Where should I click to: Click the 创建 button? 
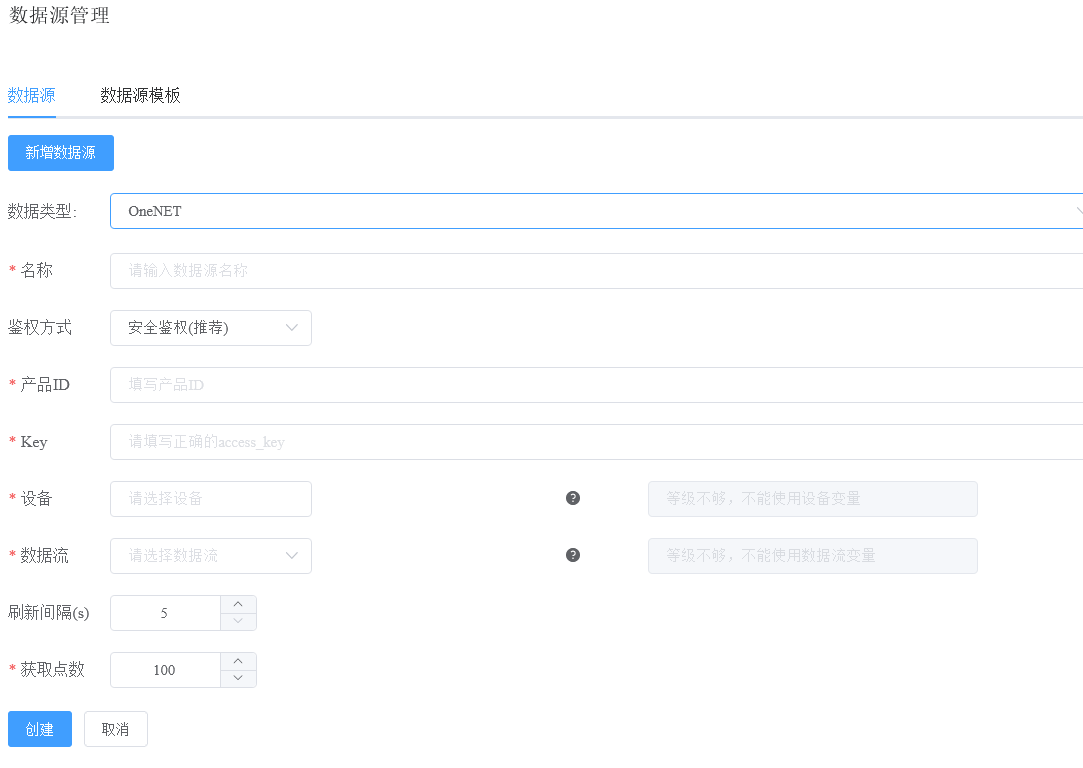coord(40,729)
